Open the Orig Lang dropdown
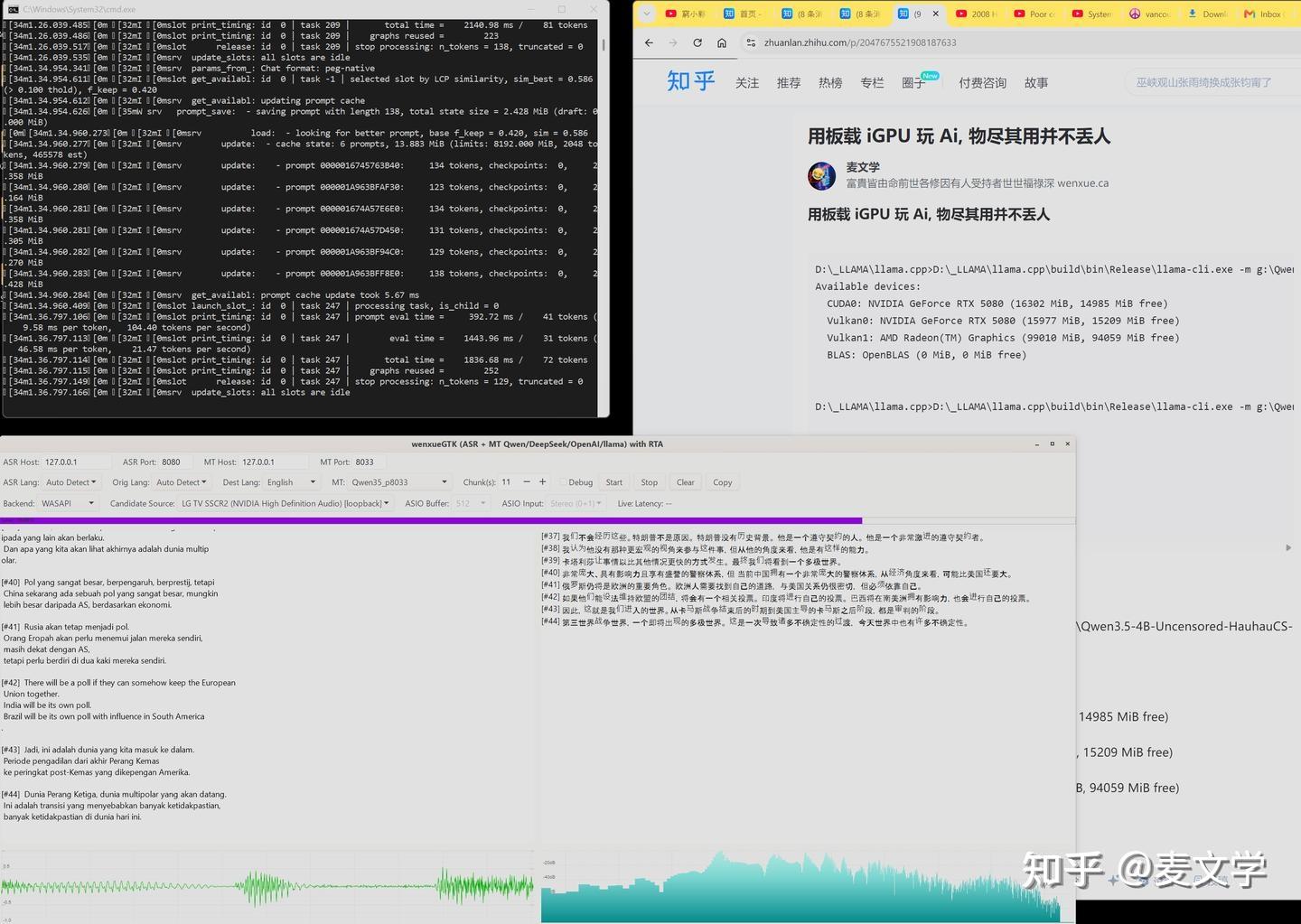 pos(181,482)
